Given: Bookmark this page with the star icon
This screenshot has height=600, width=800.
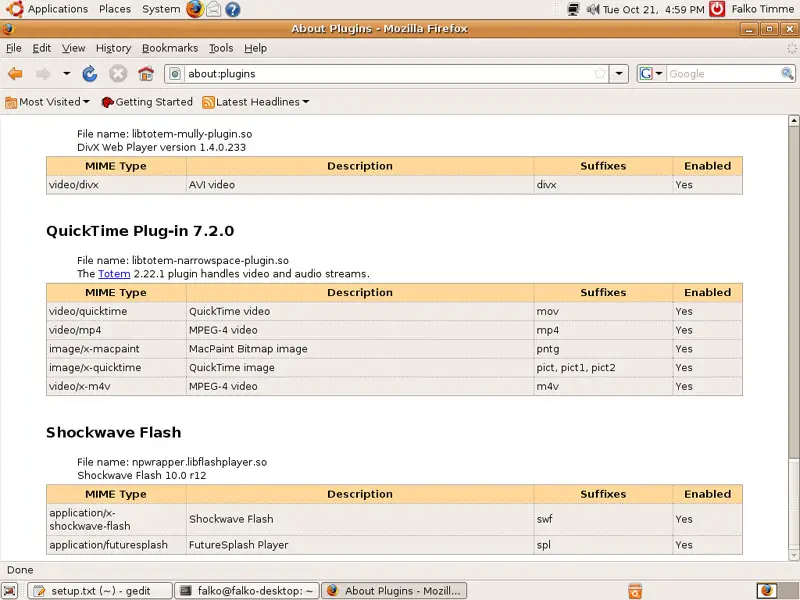Looking at the screenshot, I should click(601, 74).
